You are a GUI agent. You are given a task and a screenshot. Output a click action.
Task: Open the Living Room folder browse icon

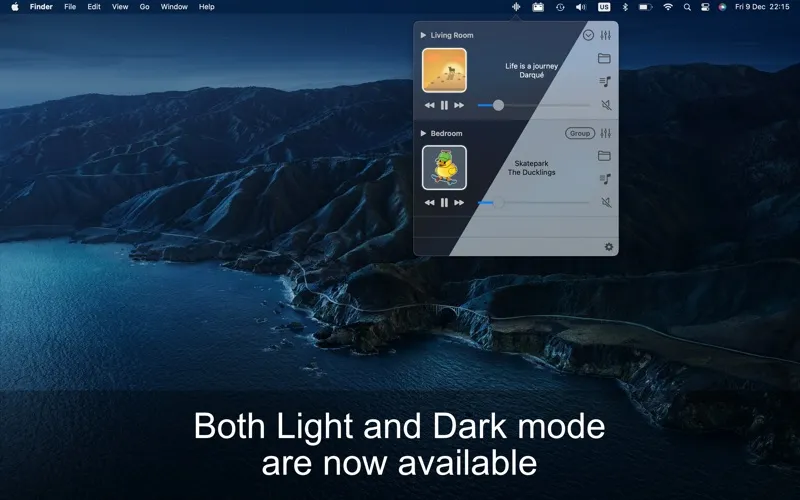pos(604,58)
